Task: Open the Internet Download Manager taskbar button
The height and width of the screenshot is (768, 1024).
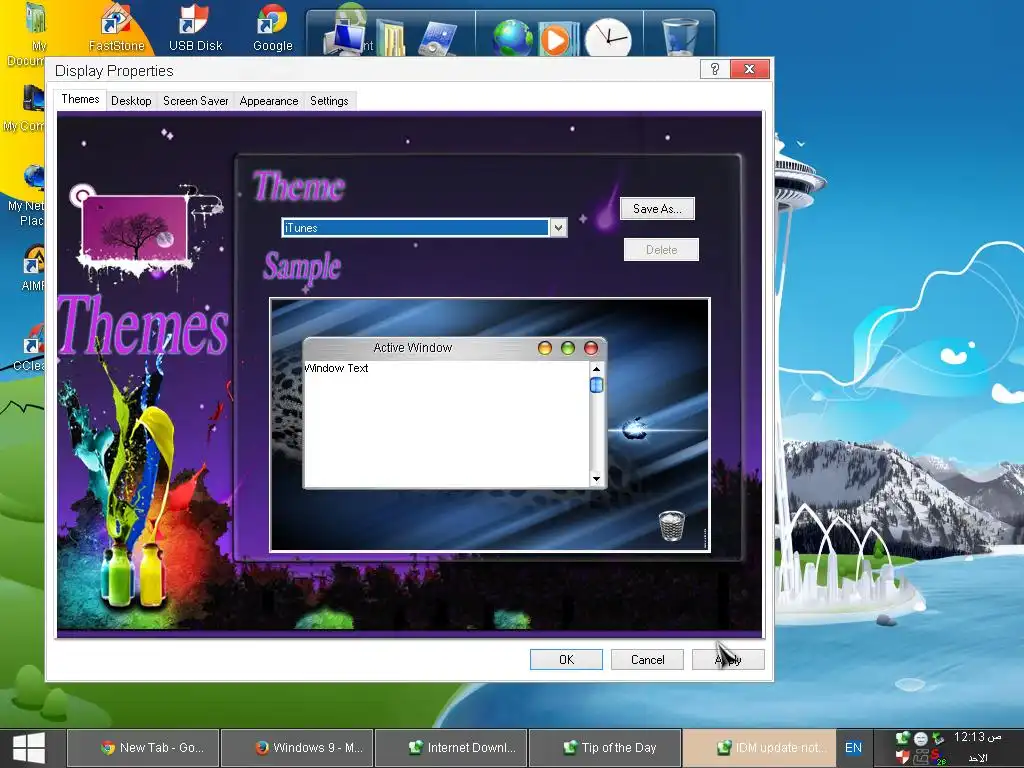Action: [x=451, y=748]
